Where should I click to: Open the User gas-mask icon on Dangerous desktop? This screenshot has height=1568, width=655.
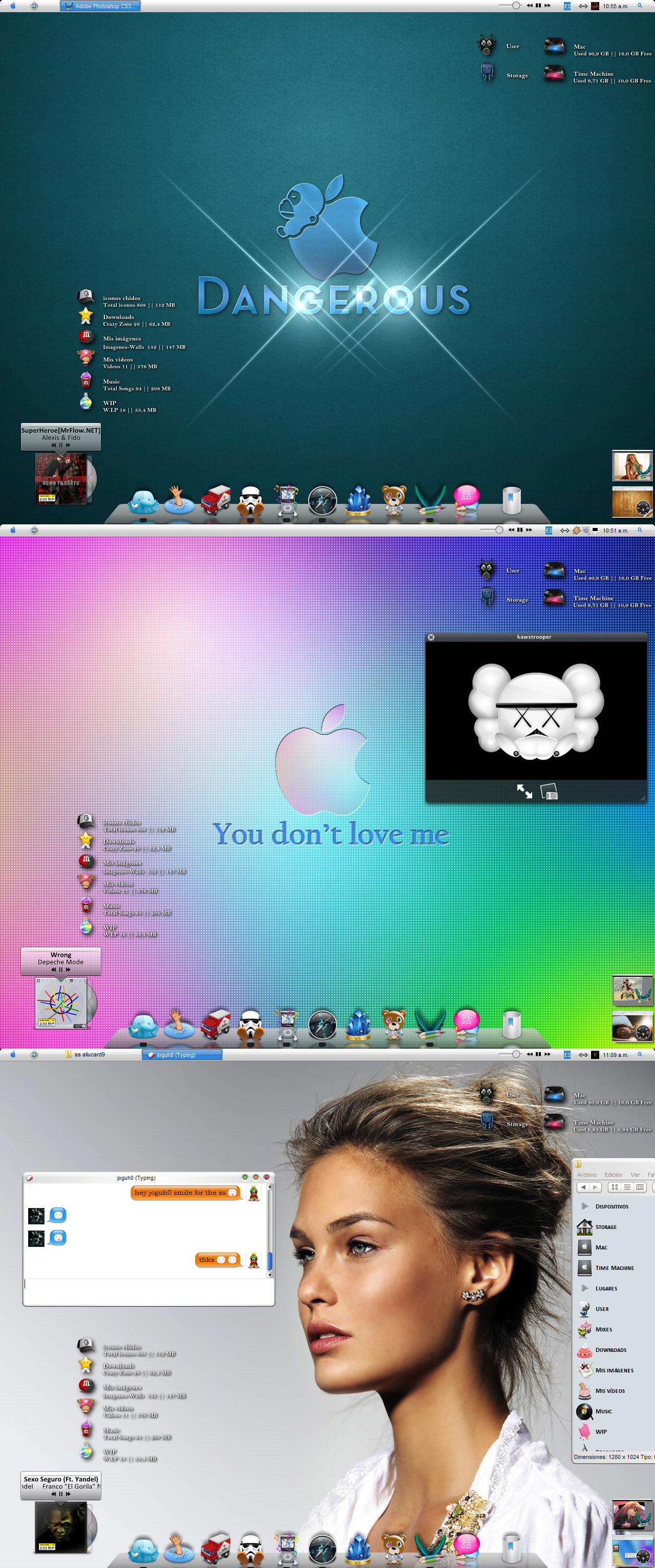click(486, 45)
